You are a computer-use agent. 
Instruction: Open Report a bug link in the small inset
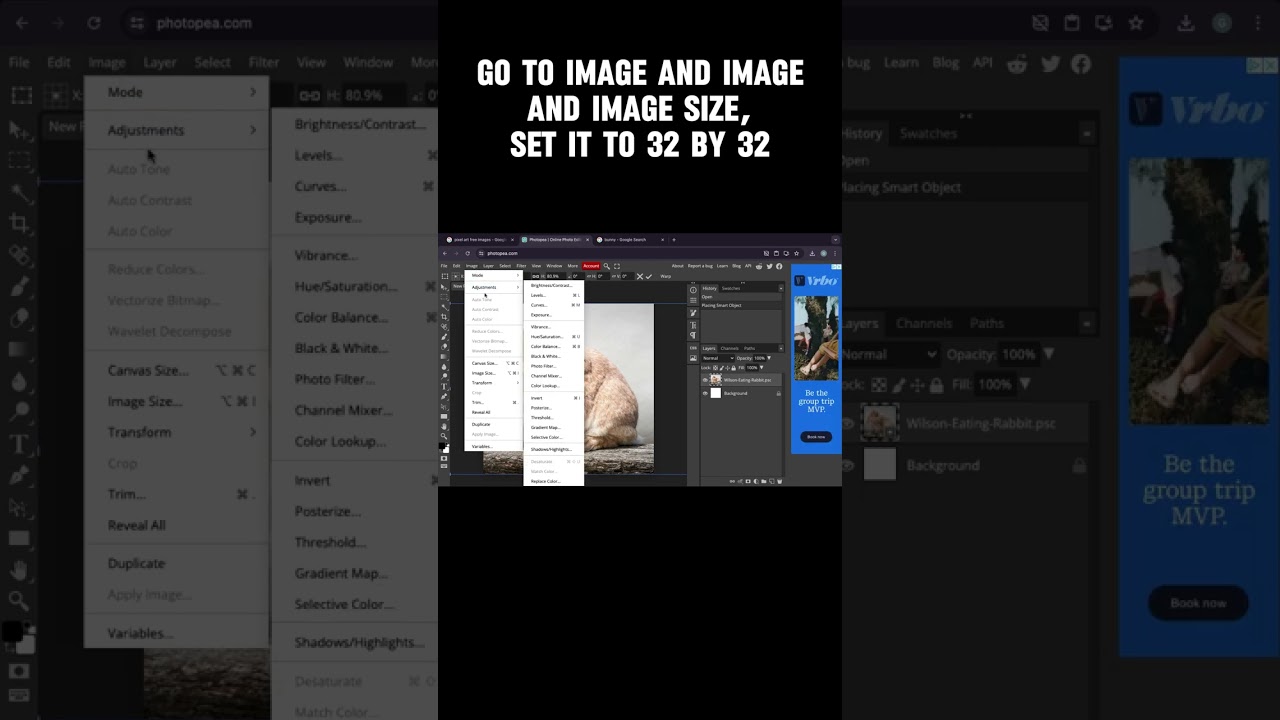[700, 266]
